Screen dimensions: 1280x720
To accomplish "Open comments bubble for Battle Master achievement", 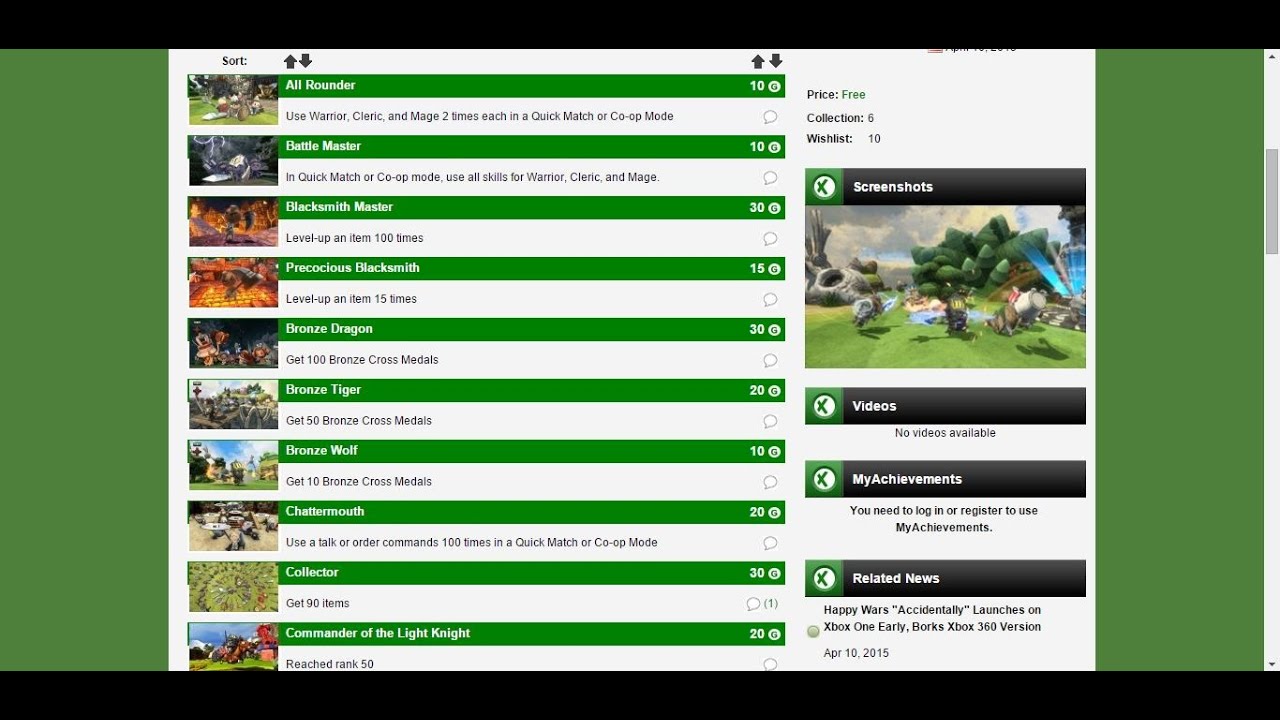I will [x=770, y=178].
